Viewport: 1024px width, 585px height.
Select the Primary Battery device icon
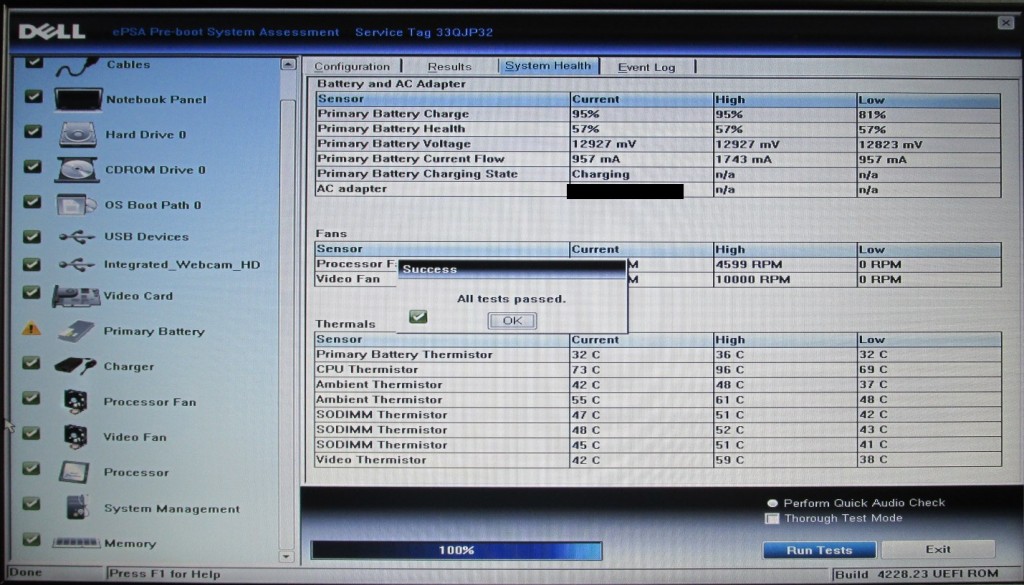76,331
